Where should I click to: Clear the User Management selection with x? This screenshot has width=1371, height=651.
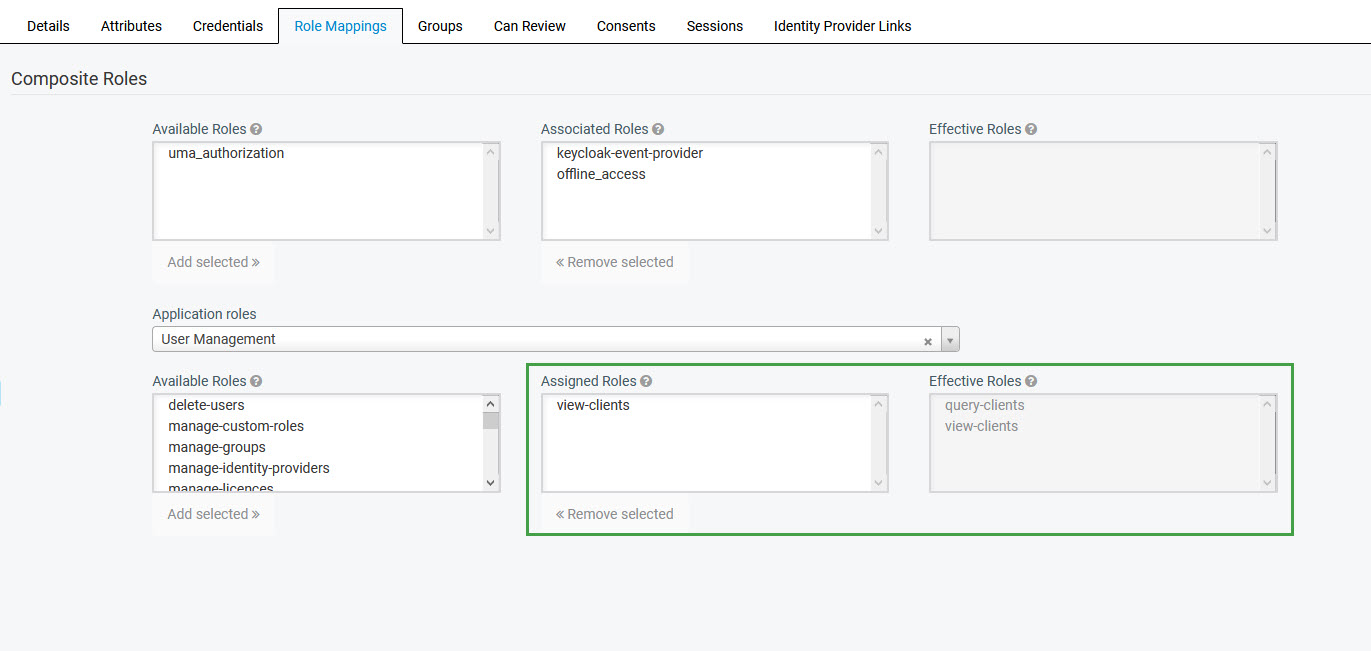(928, 341)
